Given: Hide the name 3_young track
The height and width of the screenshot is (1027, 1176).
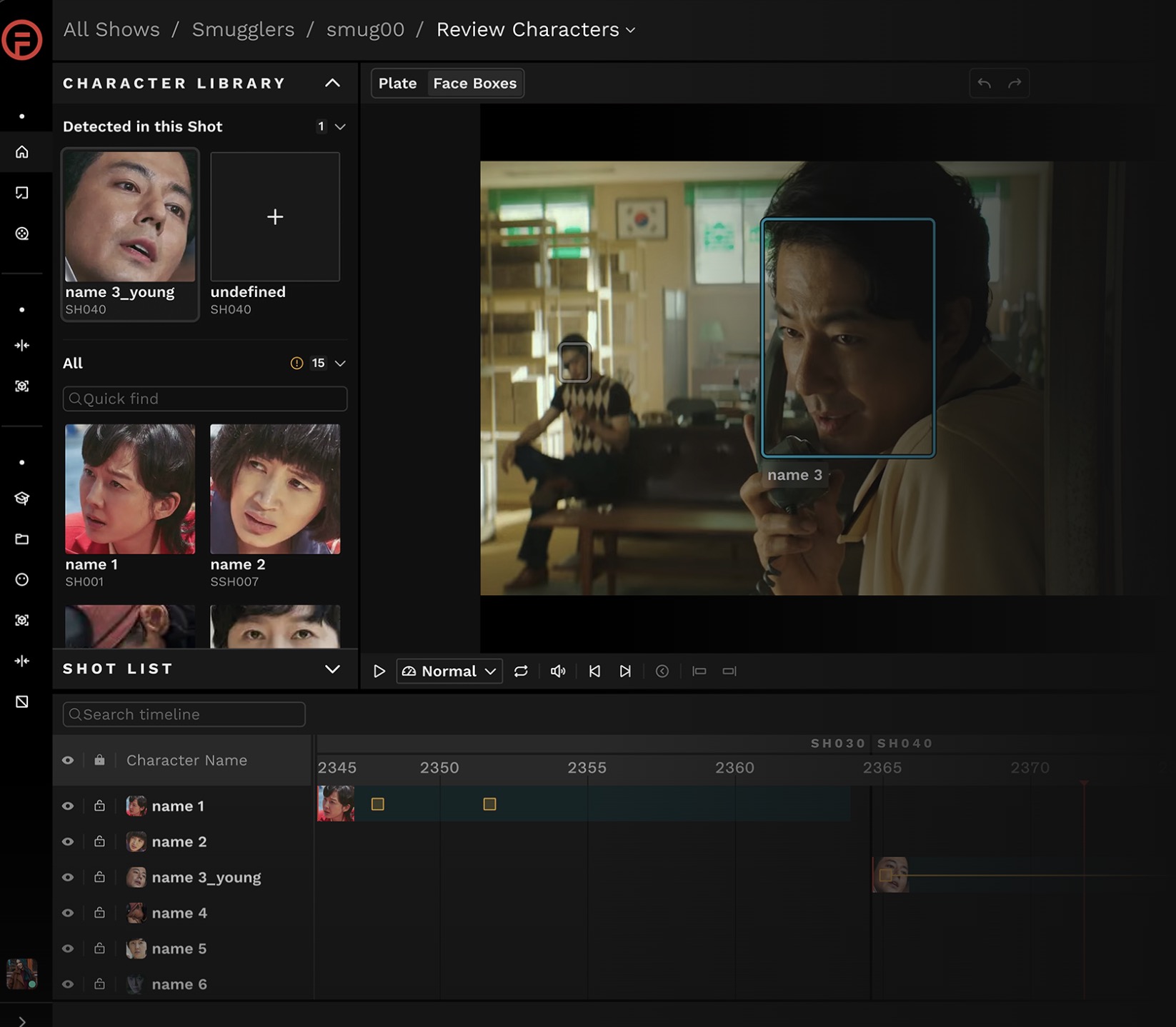Looking at the screenshot, I should (68, 878).
